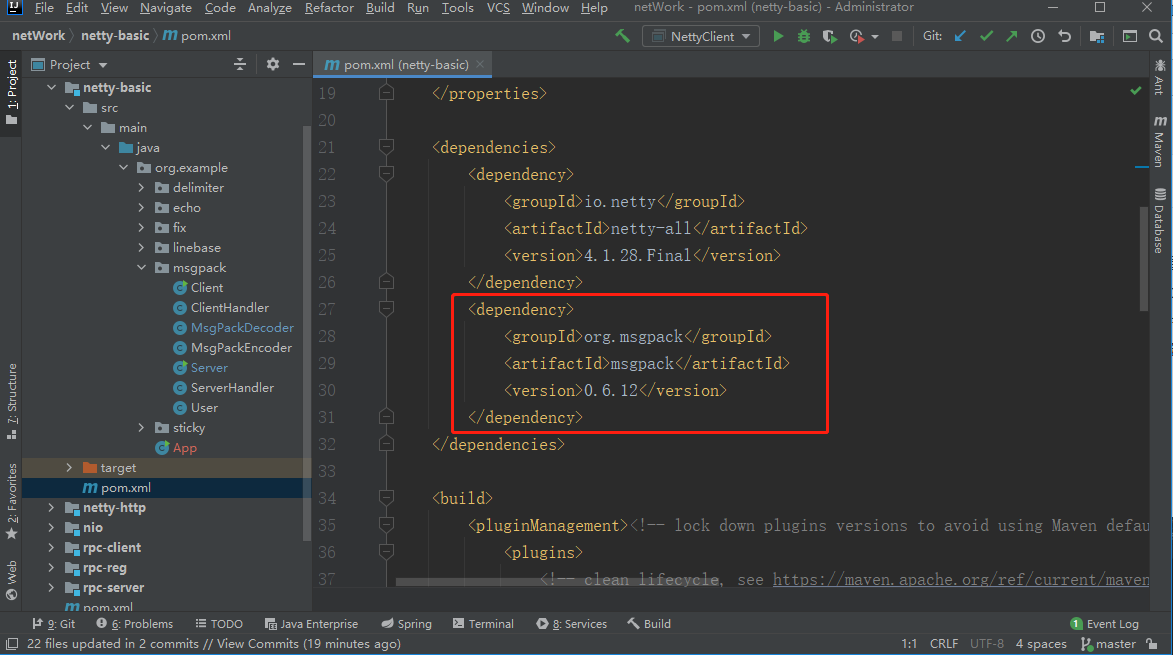This screenshot has height=655, width=1173.
Task: Click the CRLF line separator setting
Action: [943, 644]
